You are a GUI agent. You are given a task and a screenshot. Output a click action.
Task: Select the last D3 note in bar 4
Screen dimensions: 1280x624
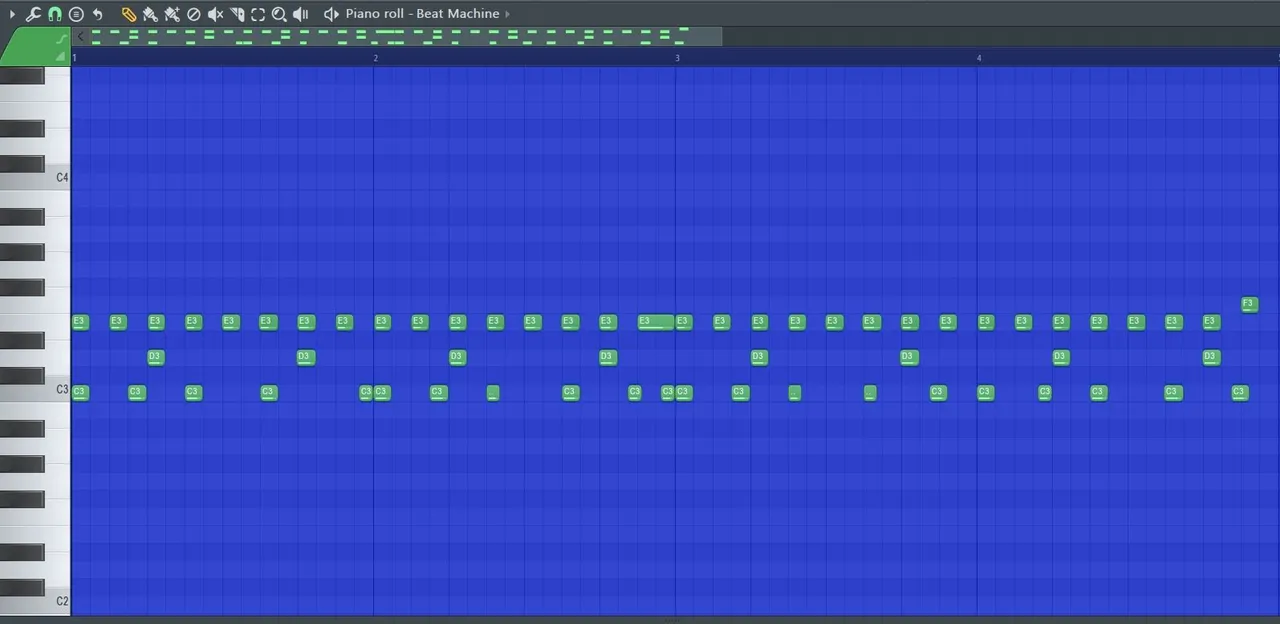coord(1211,357)
